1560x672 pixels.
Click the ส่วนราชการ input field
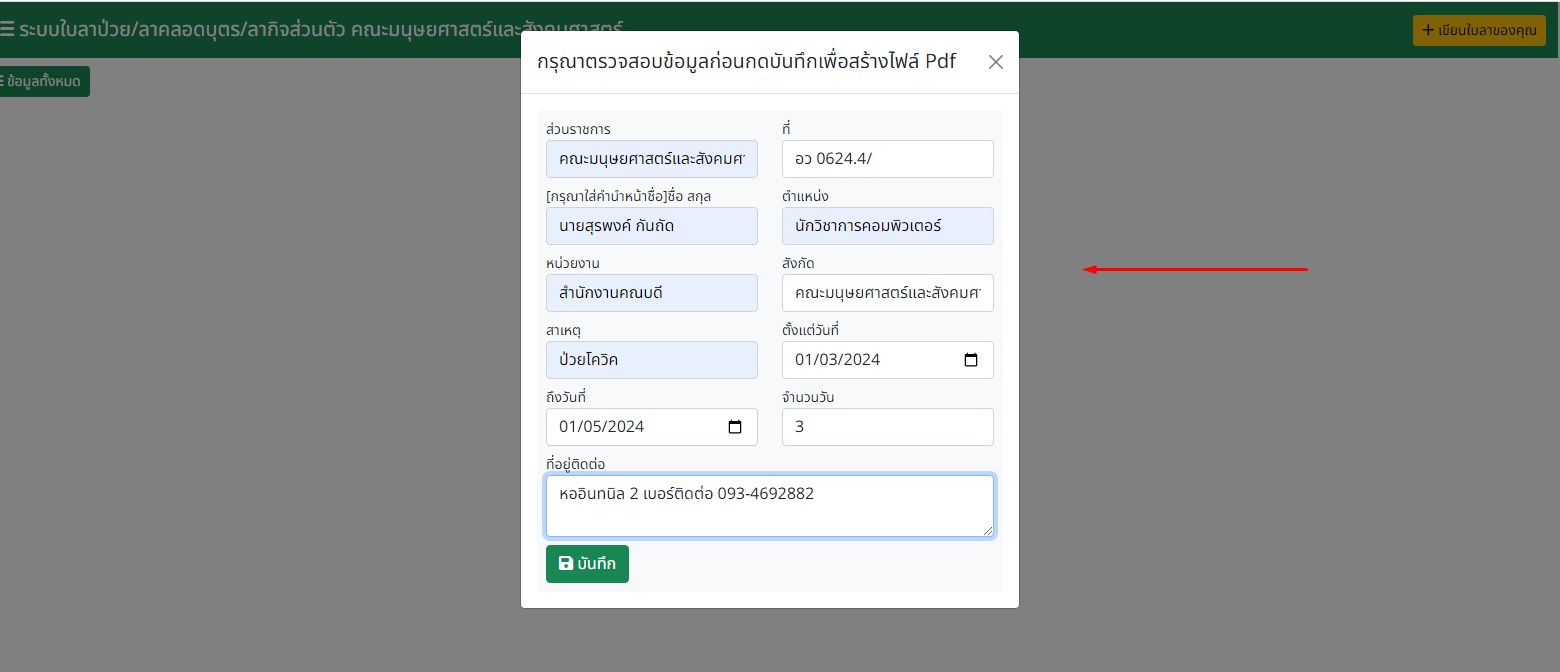coord(652,159)
